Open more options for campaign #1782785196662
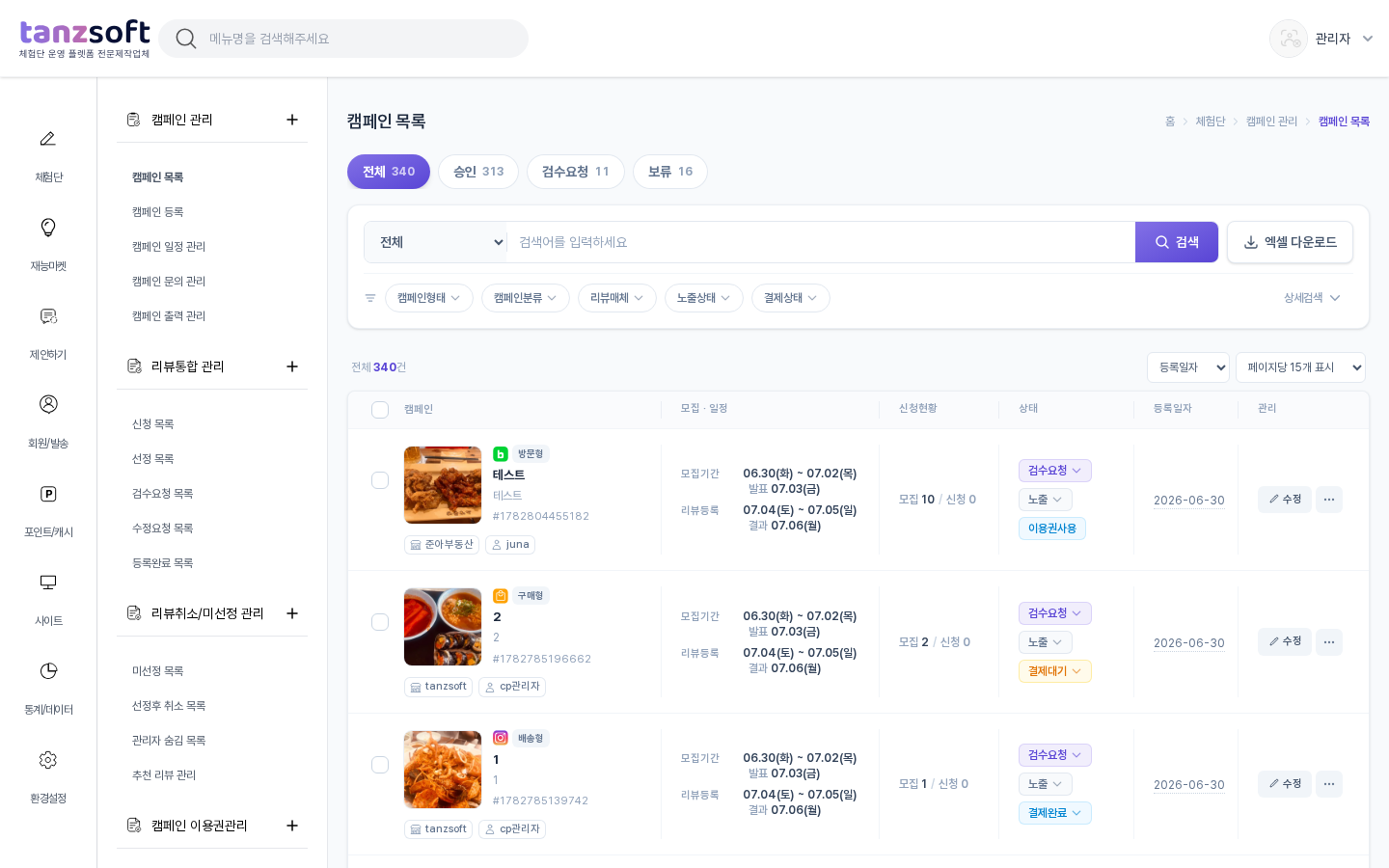 tap(1329, 642)
